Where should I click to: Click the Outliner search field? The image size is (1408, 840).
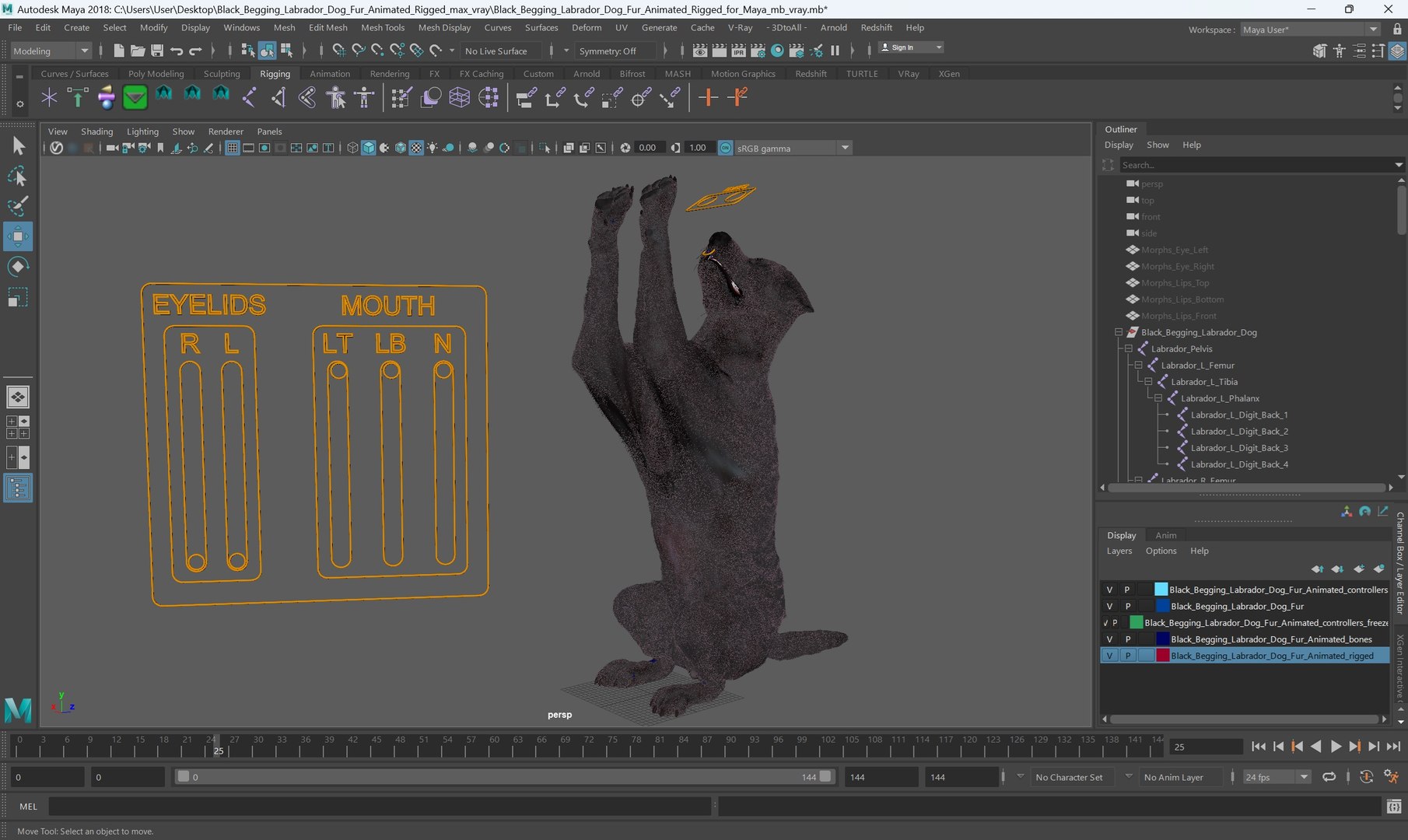coord(1256,165)
